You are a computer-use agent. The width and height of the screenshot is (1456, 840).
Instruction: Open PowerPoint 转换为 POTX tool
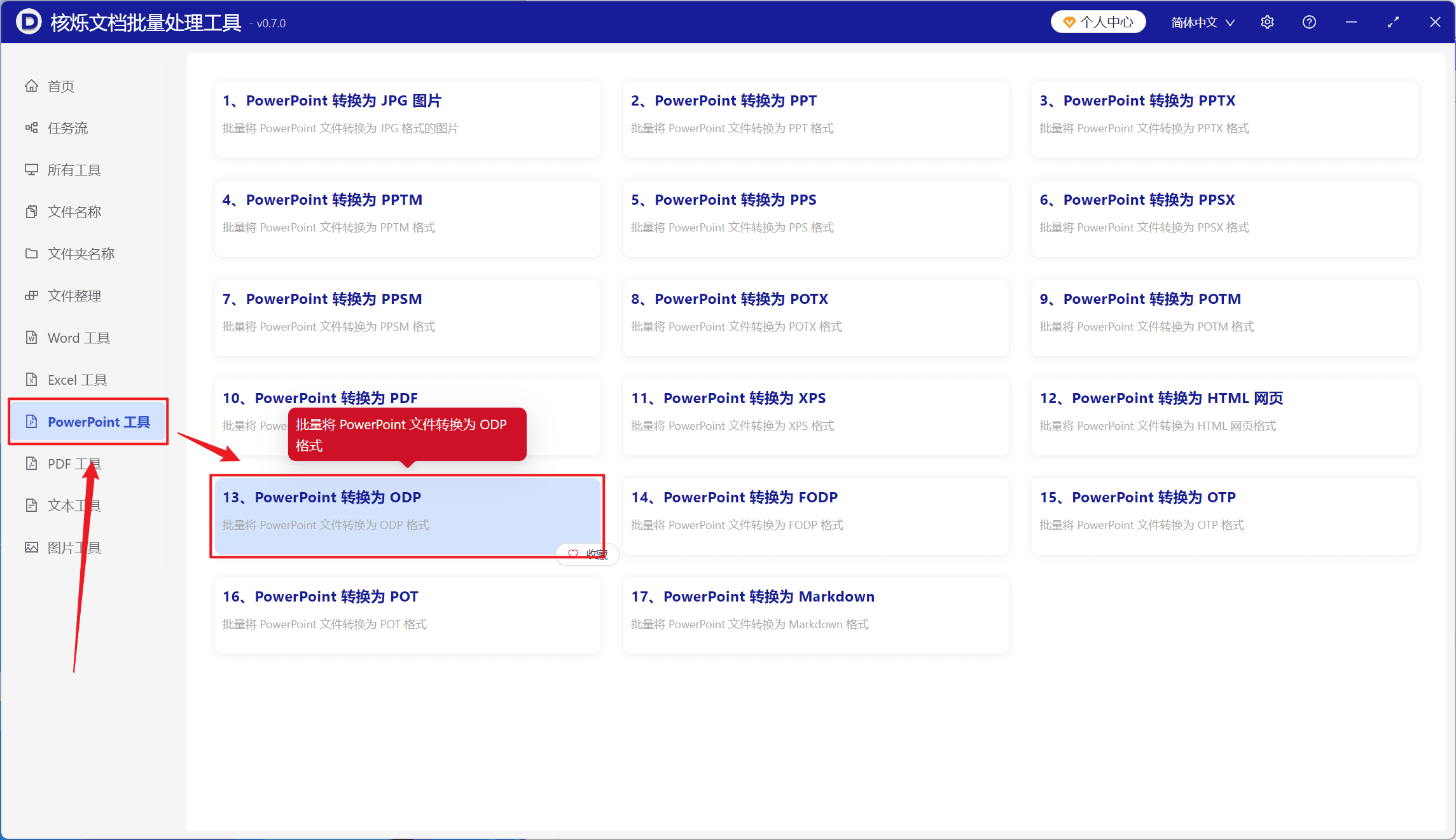click(x=816, y=318)
